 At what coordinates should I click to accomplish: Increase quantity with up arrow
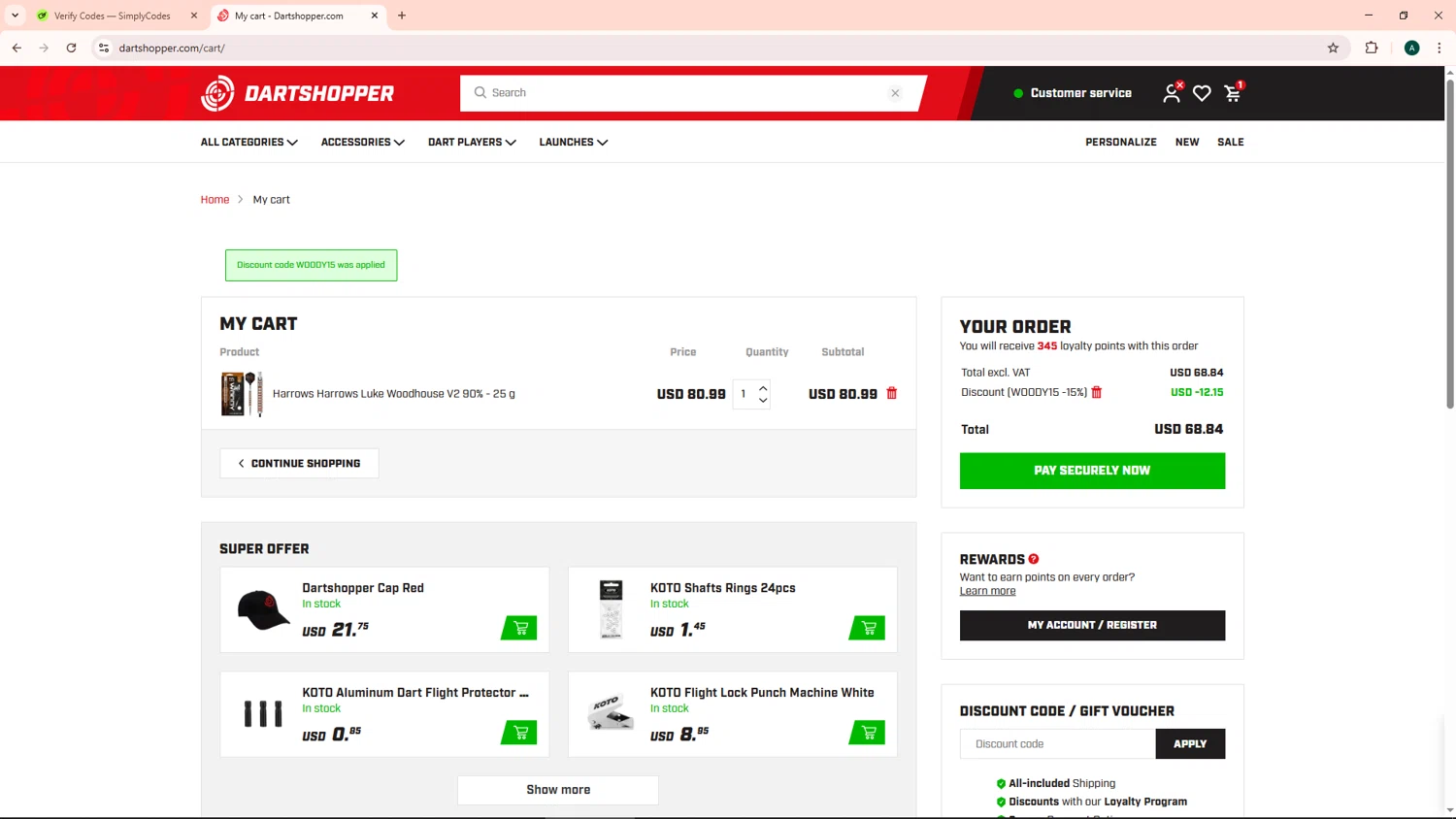click(x=763, y=388)
